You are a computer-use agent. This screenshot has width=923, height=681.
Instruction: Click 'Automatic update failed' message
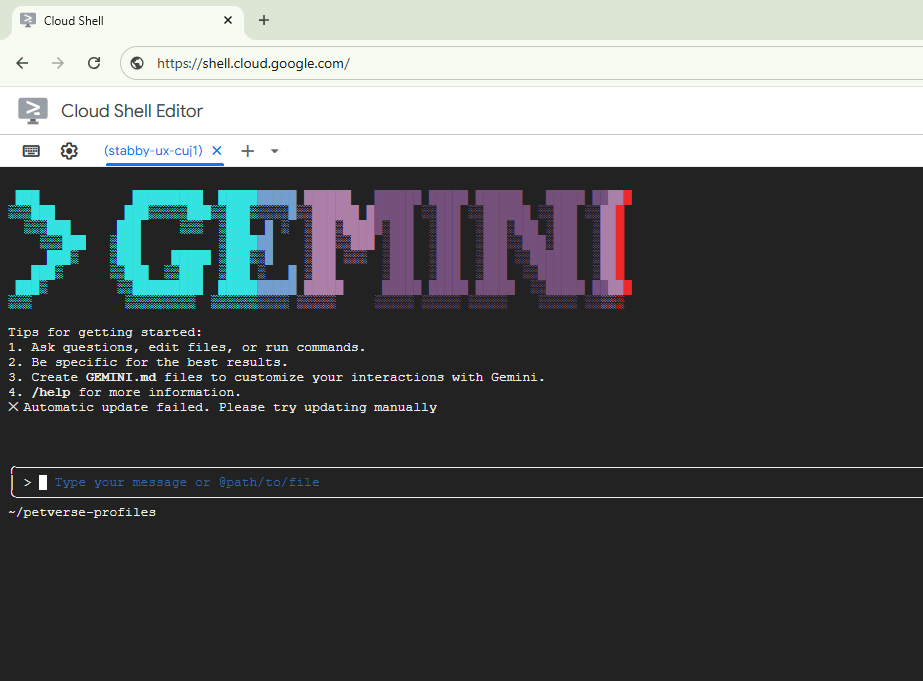tap(223, 407)
